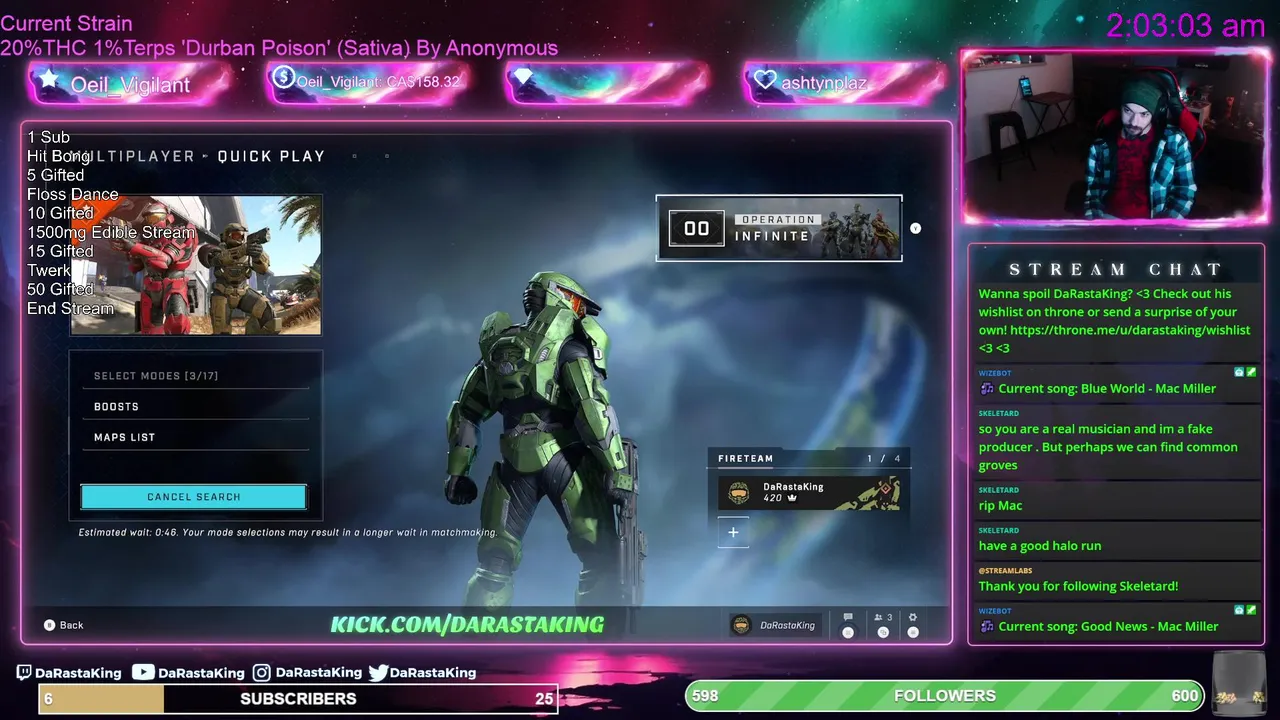Screen dimensions: 1280x720
Task: Click the crown icon next to 420
Action: click(x=792, y=498)
